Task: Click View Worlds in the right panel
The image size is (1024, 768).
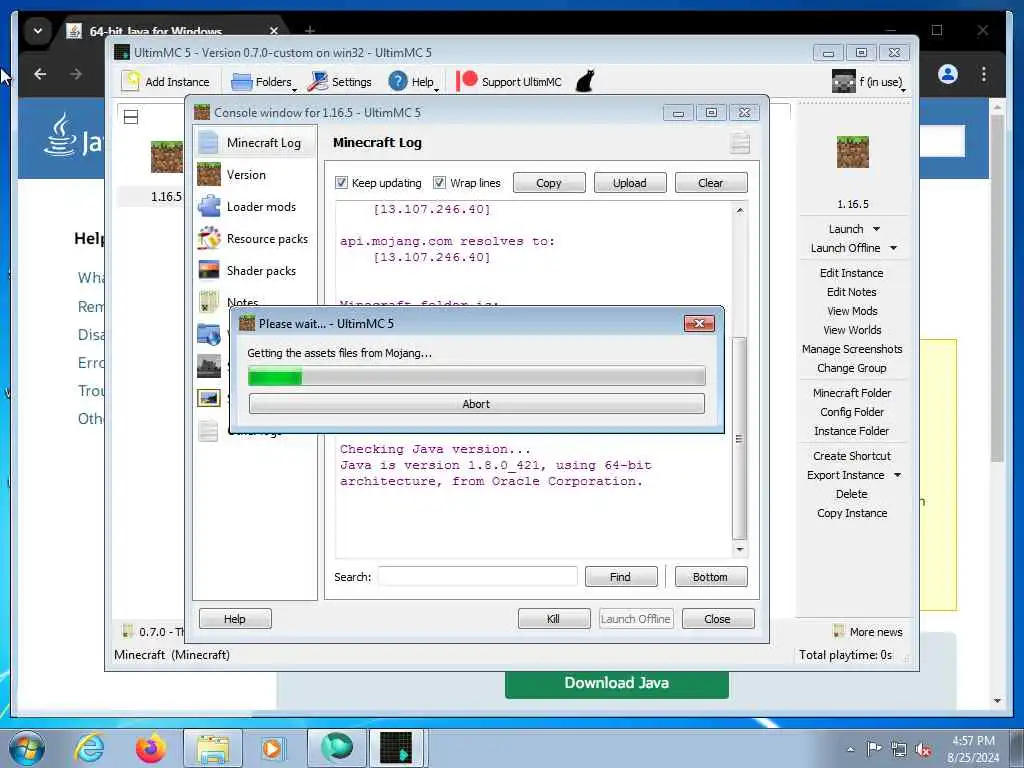Action: [x=852, y=330]
